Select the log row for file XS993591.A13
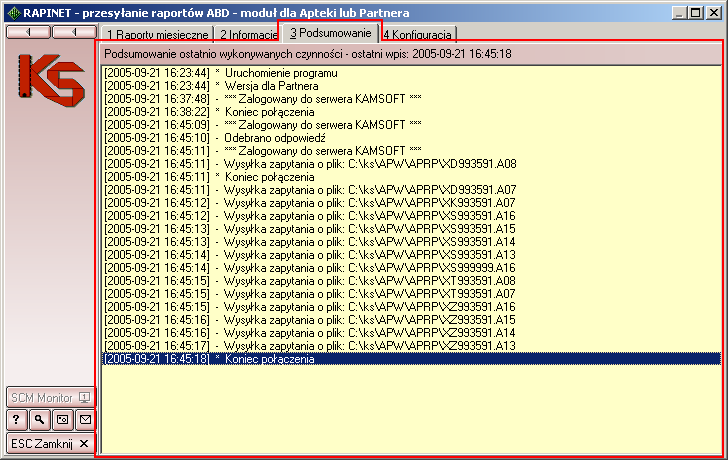Screen dimensions: 728x460 [x=411, y=255]
